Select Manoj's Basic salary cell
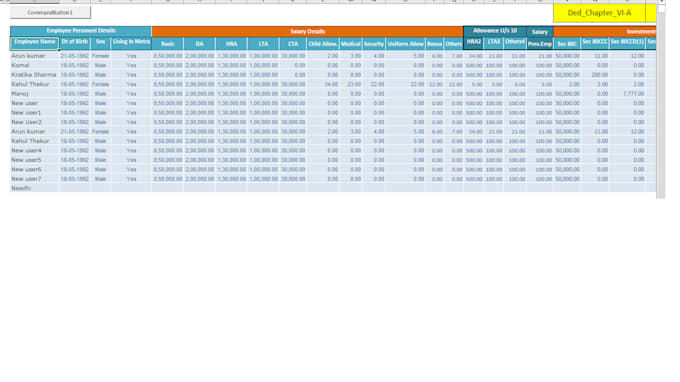680x382 pixels. tap(167, 94)
